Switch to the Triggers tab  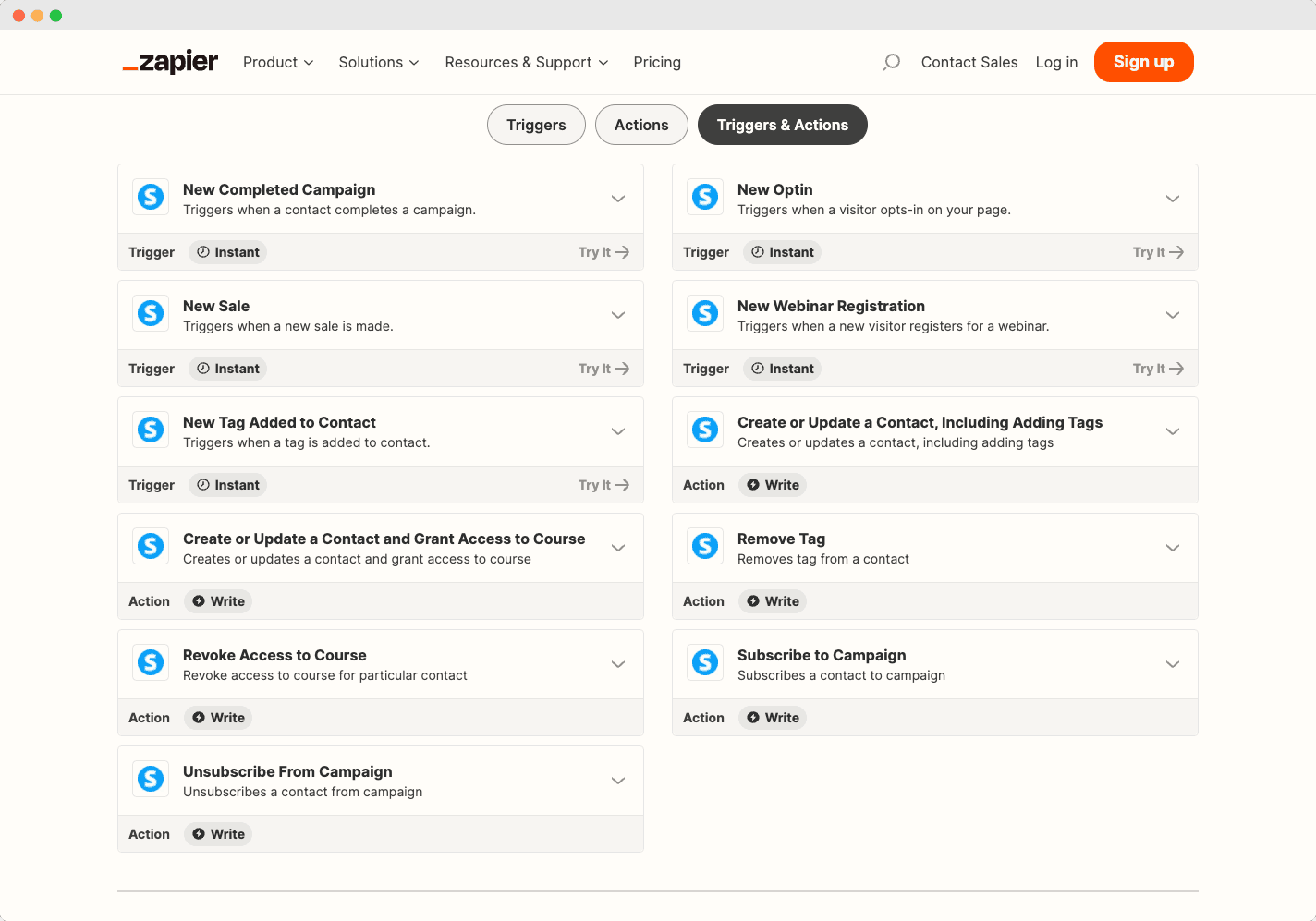(536, 124)
